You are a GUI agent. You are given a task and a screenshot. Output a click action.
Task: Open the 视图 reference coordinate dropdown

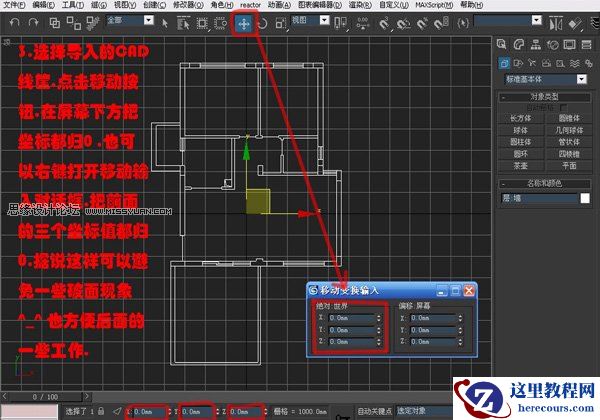(310, 20)
